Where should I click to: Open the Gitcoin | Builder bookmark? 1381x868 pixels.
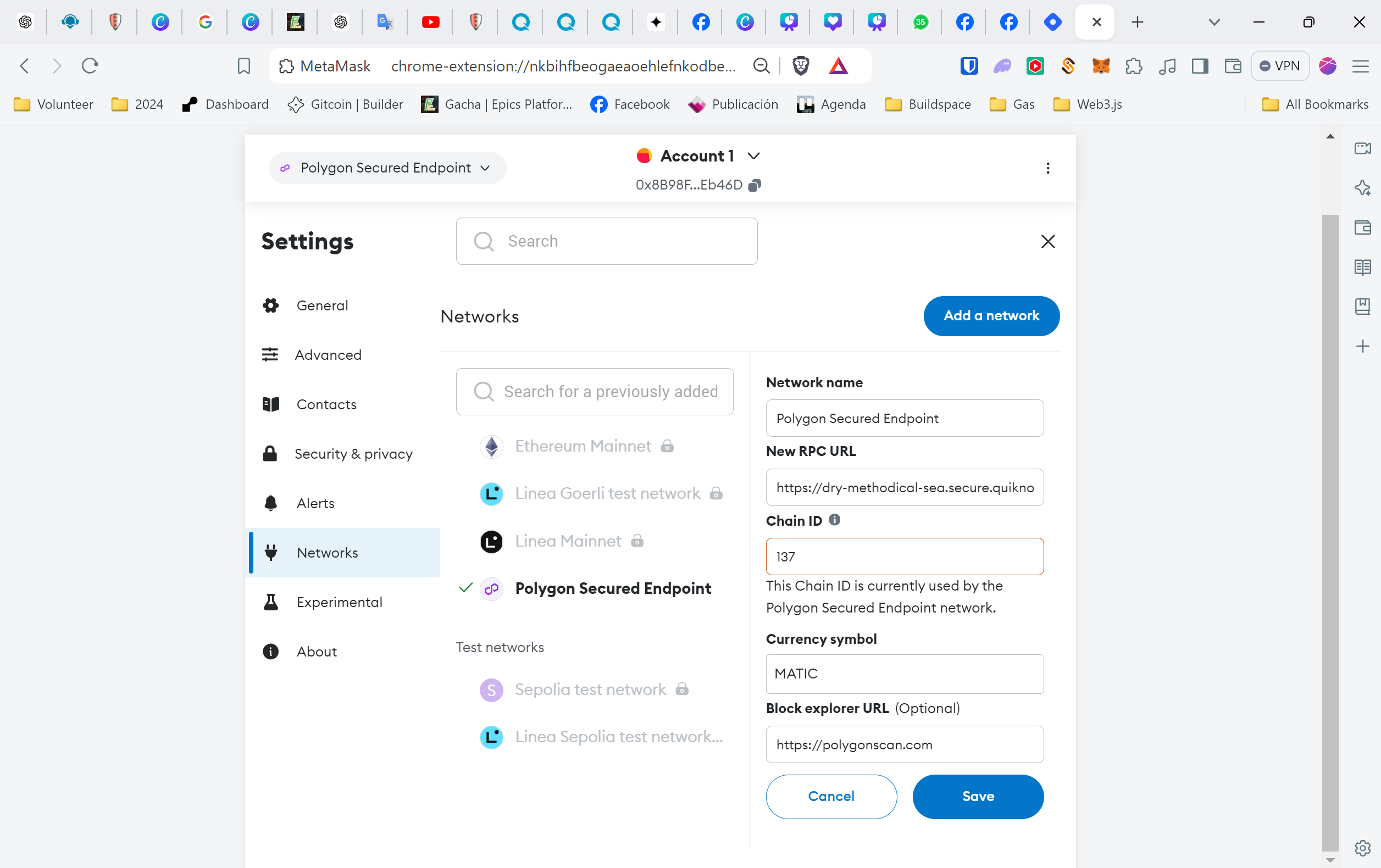coord(345,104)
